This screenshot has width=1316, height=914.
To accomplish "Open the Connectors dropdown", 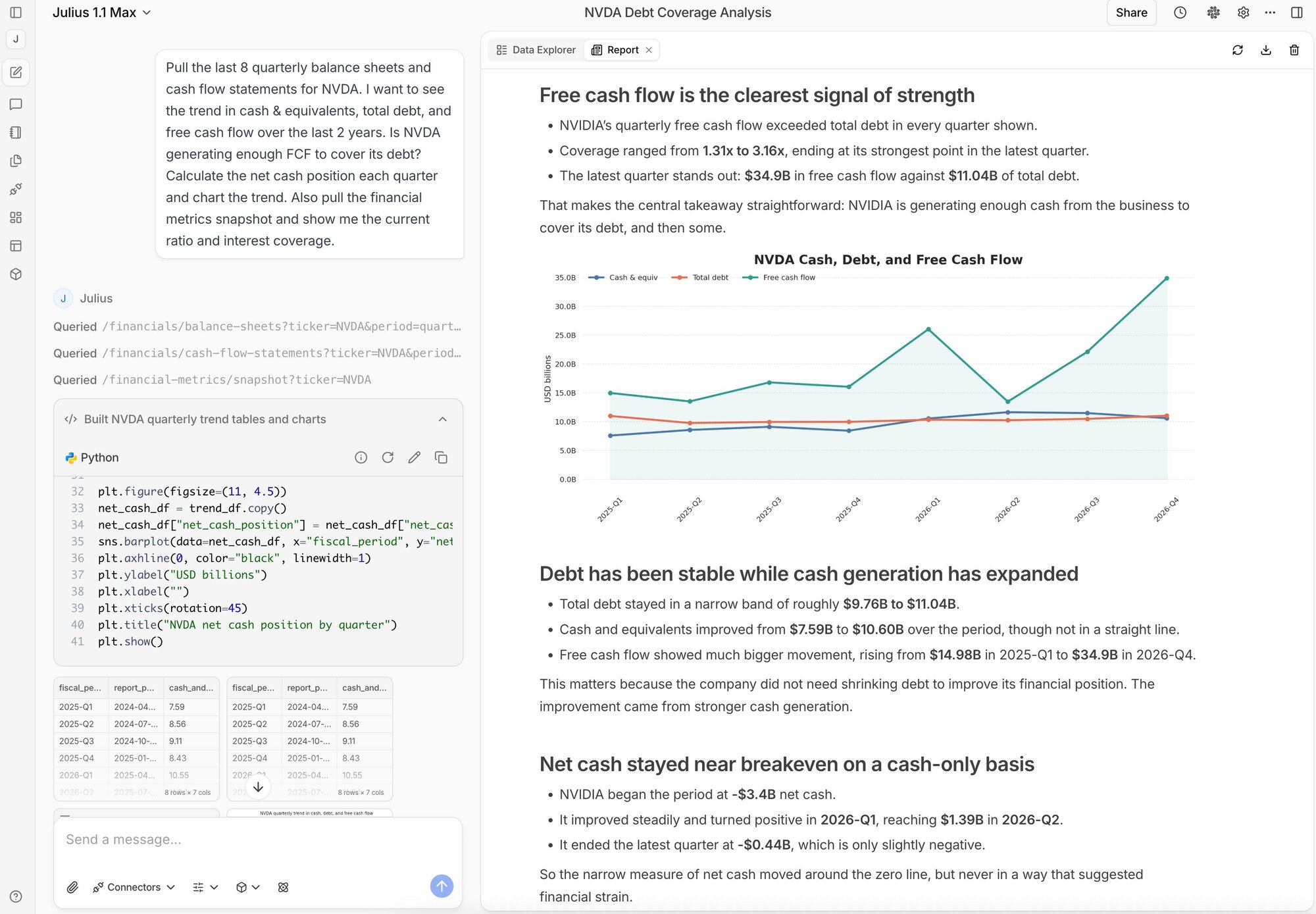I will (x=134, y=887).
